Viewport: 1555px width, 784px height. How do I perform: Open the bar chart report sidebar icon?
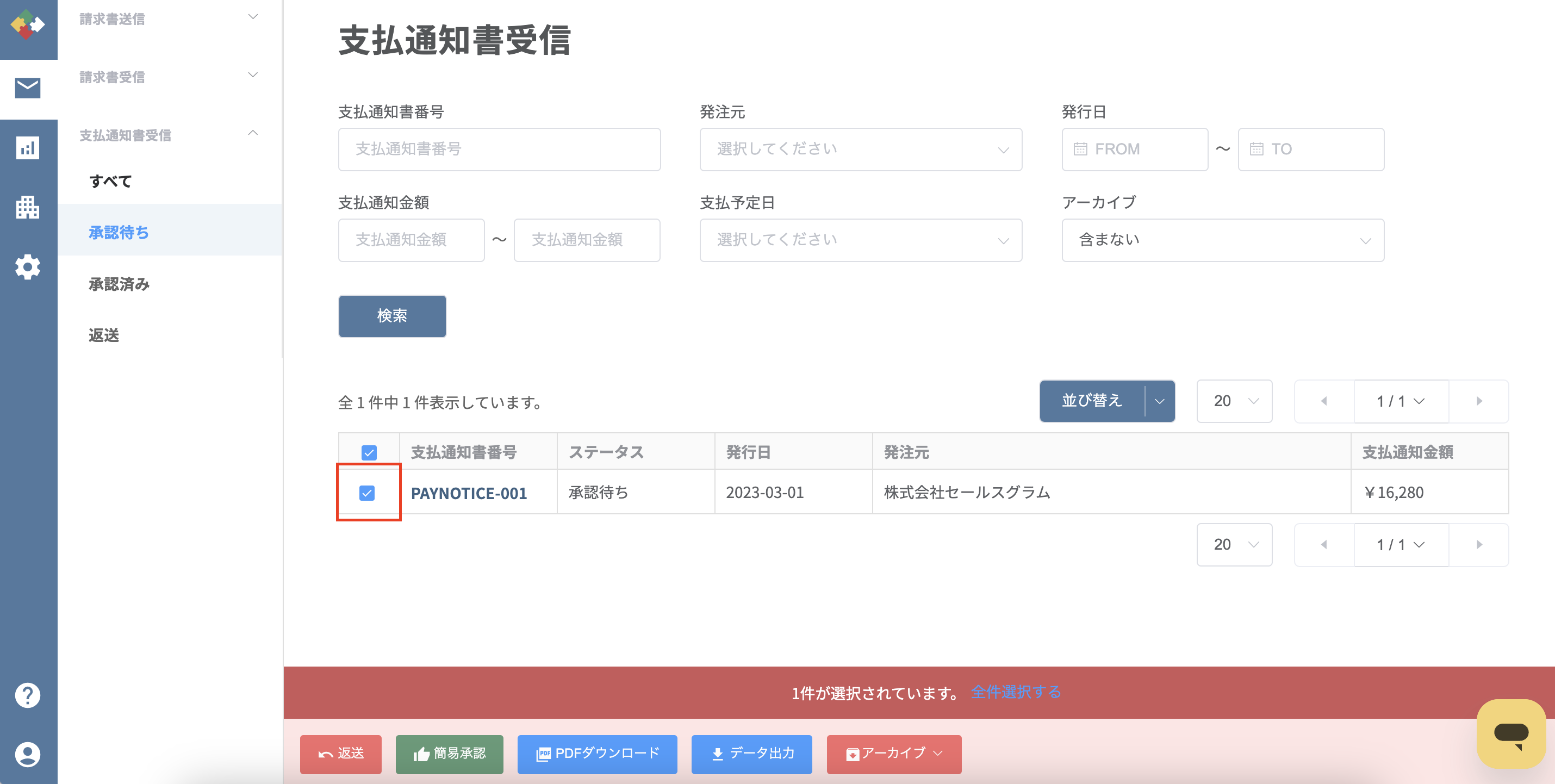28,148
